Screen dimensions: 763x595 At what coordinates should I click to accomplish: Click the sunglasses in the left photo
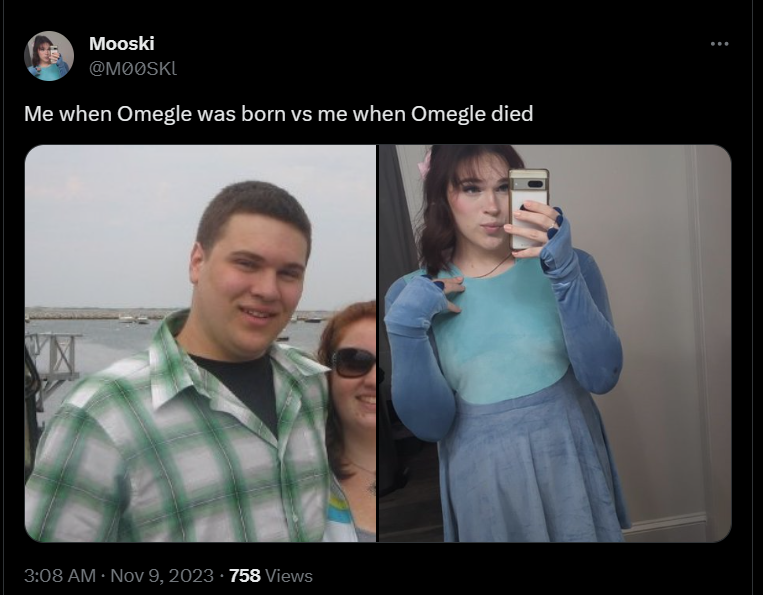coord(352,362)
